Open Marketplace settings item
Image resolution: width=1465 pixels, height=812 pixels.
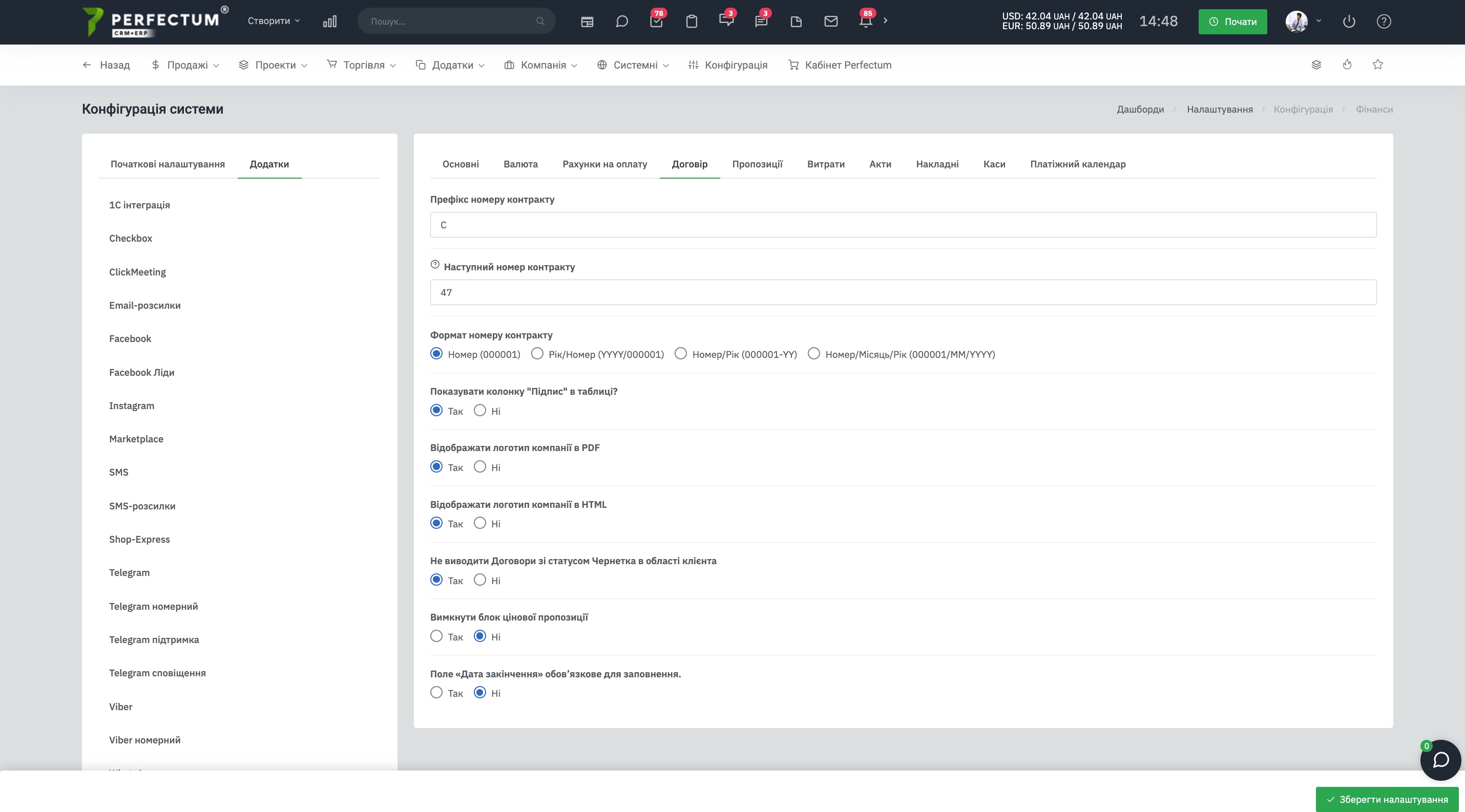[136, 439]
